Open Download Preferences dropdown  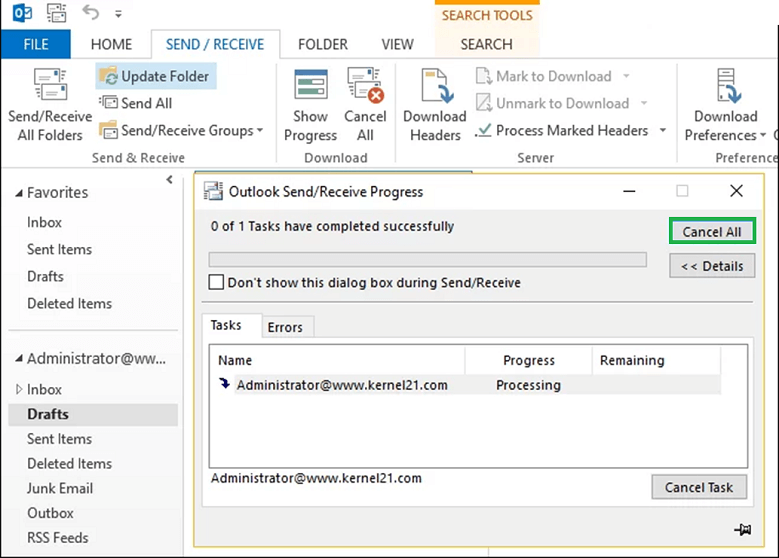725,104
